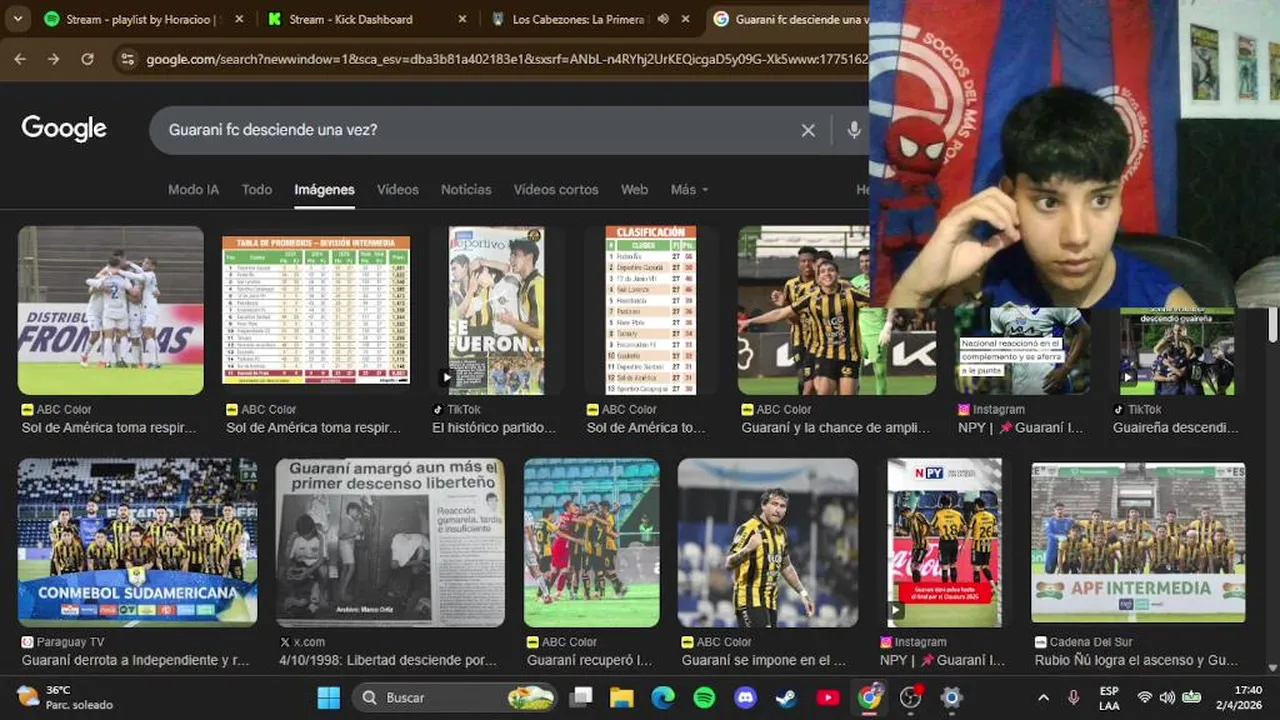The image size is (1280, 720).
Task: Open 'Guaraní derrota a Independiente' link
Action: tap(136, 661)
